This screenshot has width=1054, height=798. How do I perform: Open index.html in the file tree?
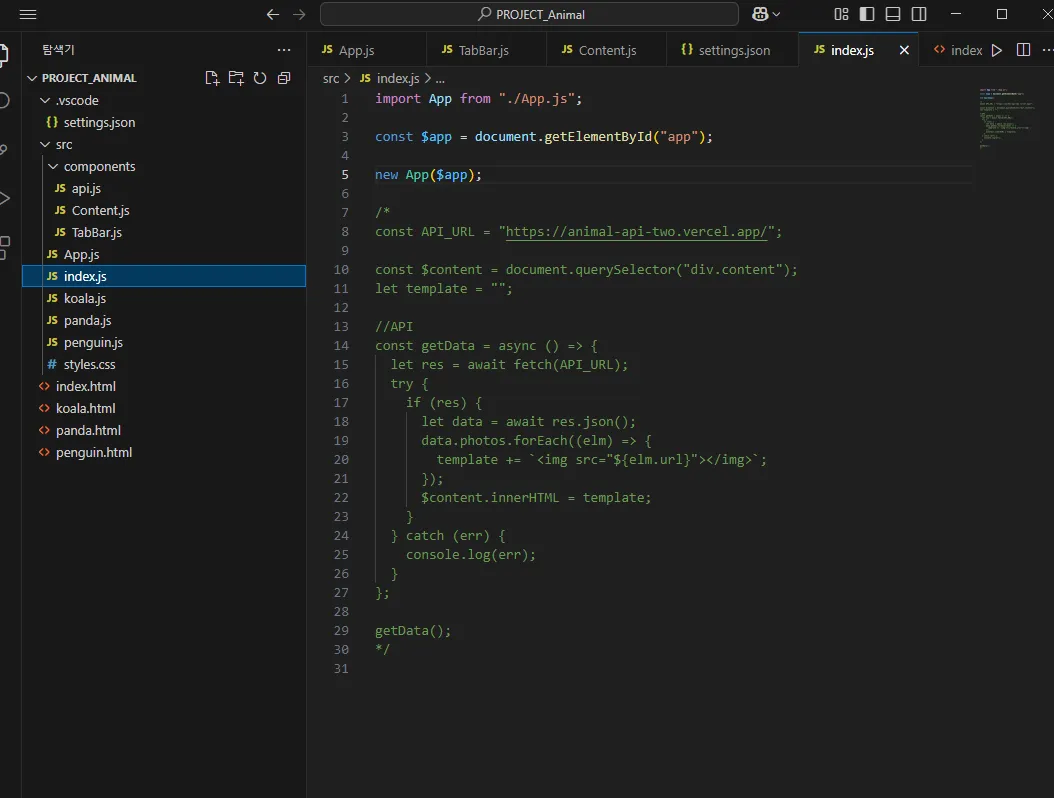tap(164, 387)
